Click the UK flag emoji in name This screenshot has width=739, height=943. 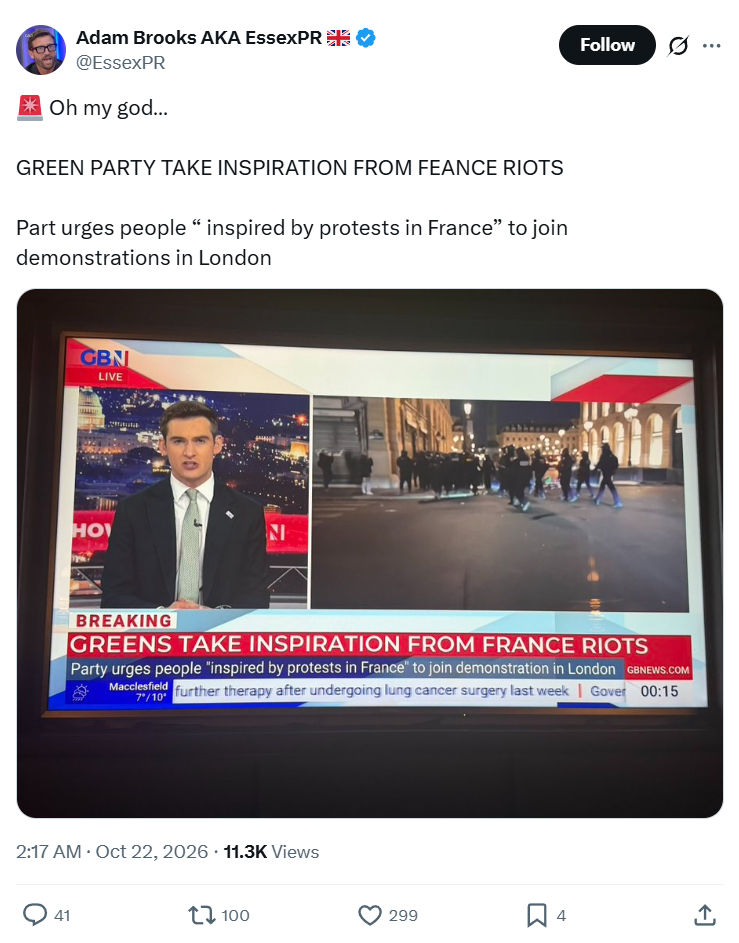point(338,38)
